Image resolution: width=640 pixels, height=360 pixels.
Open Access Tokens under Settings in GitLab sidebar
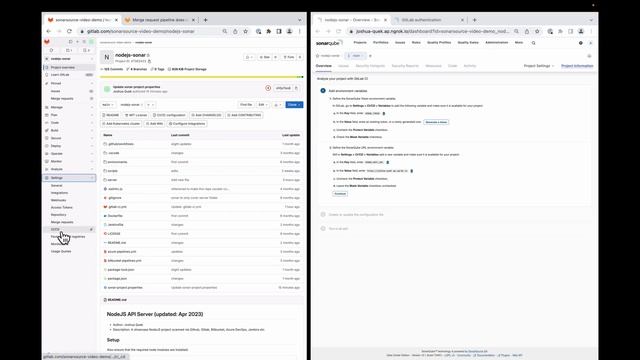coord(62,207)
